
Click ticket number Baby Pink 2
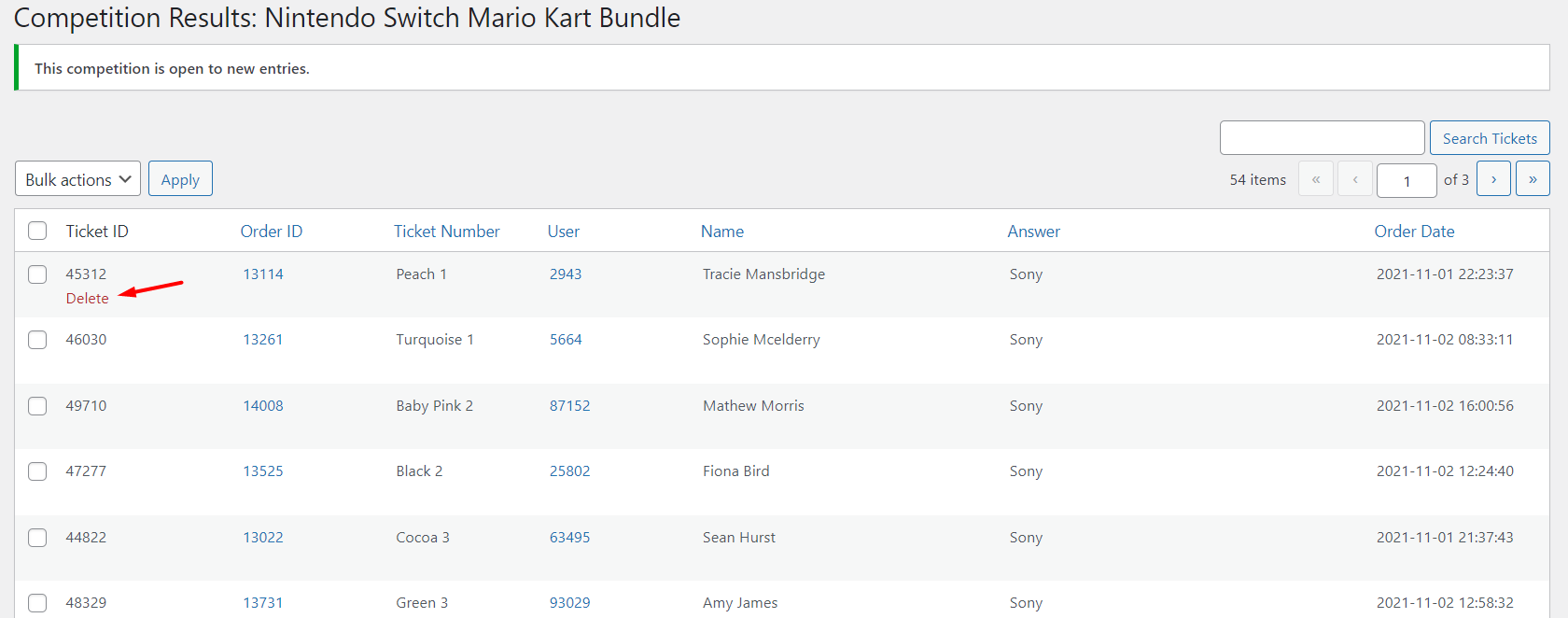(x=434, y=406)
